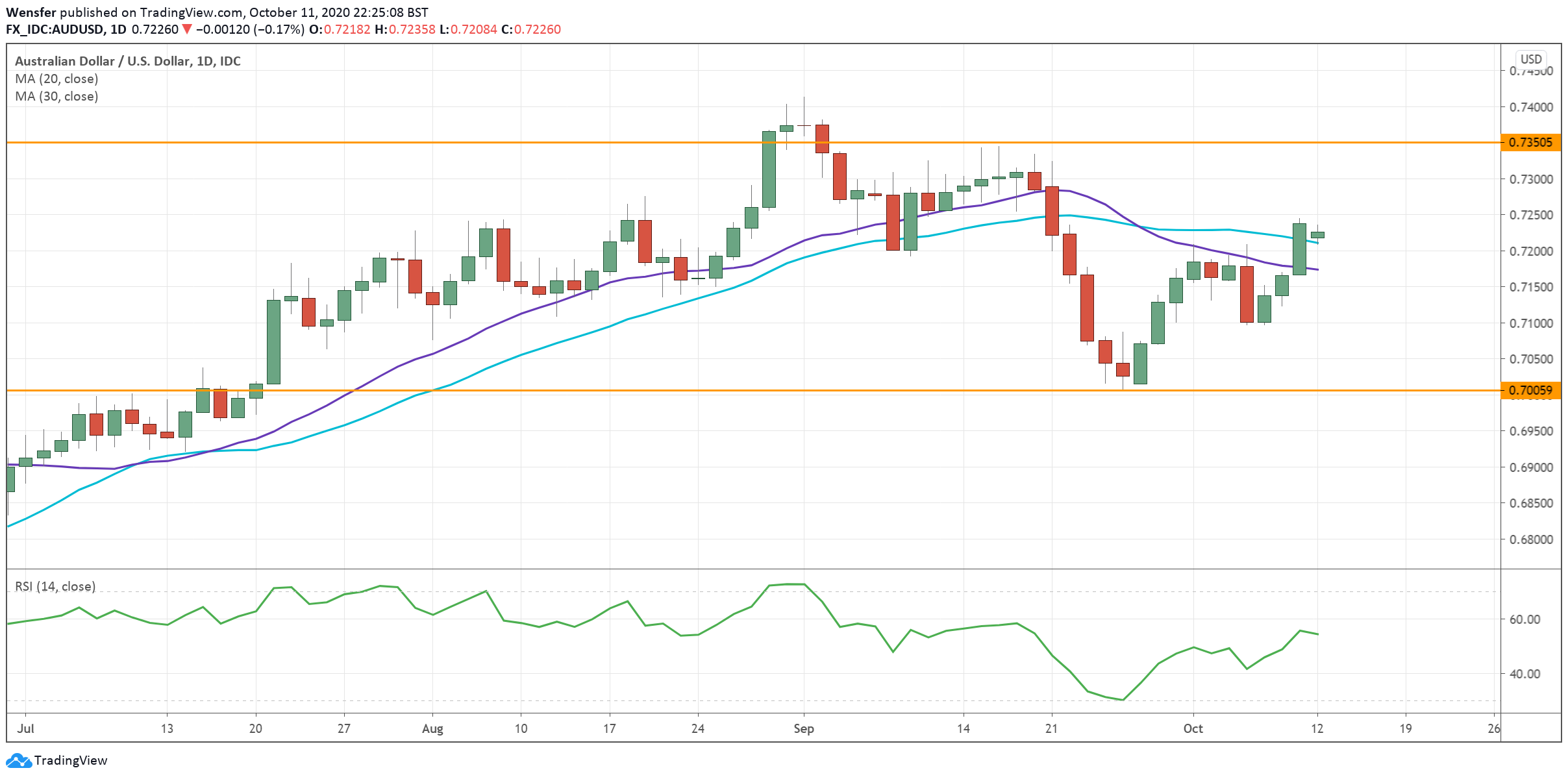Click the last green candlestick near 12 Oct

click(x=1317, y=235)
